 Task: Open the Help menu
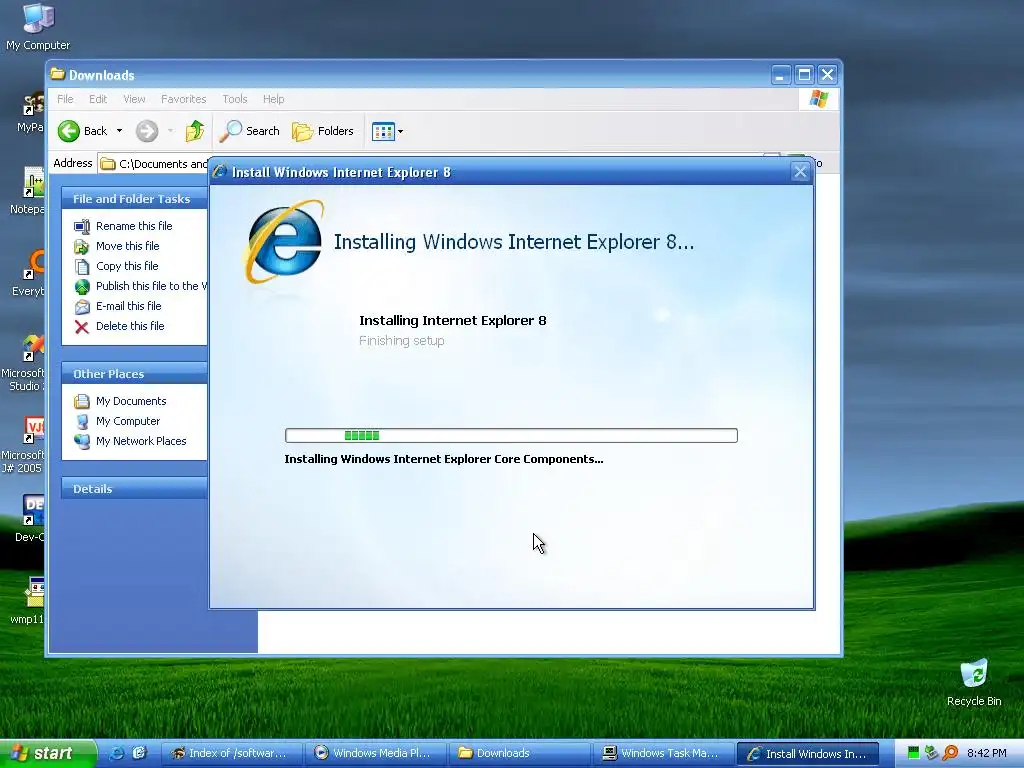click(274, 99)
